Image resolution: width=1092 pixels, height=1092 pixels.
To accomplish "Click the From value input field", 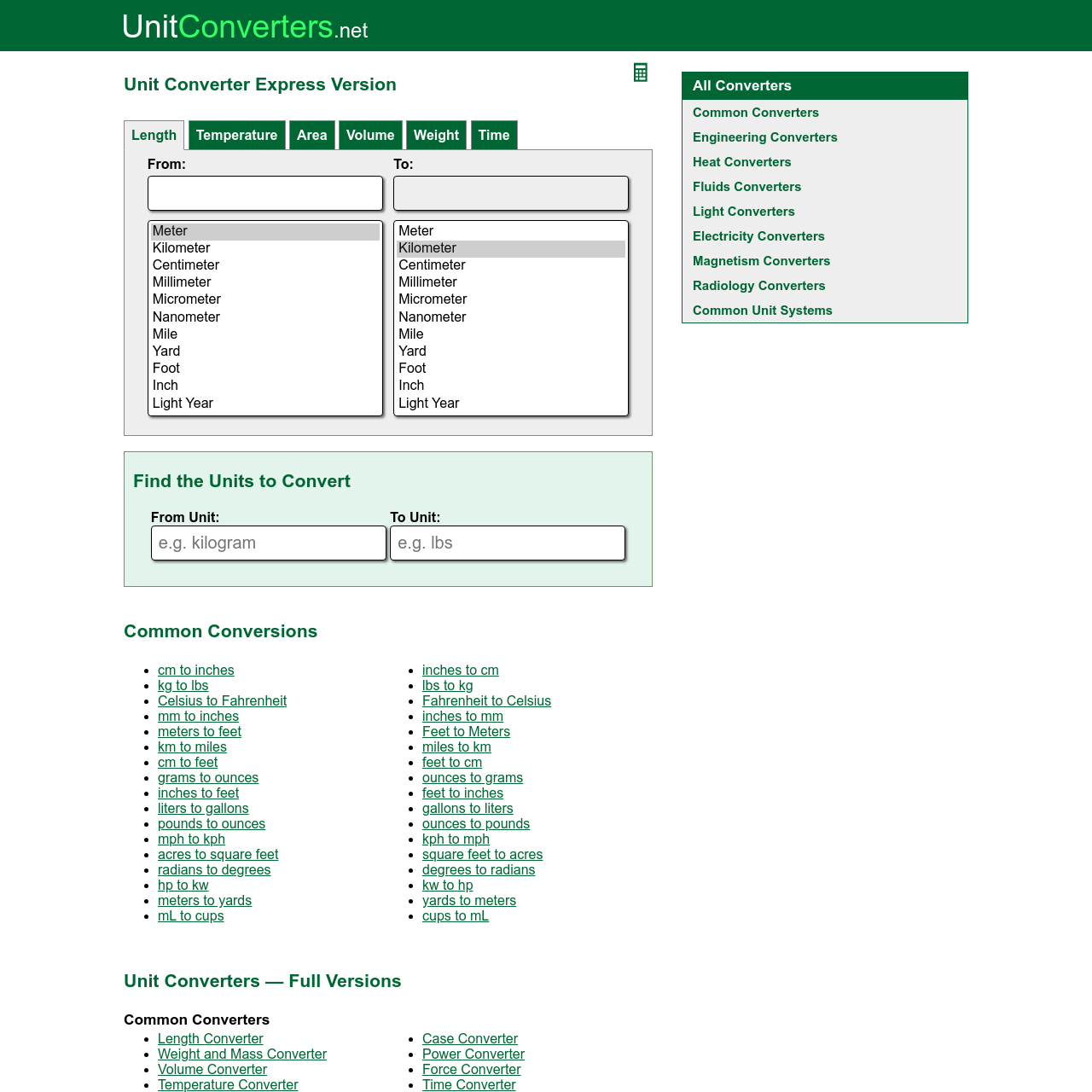I will point(265,193).
